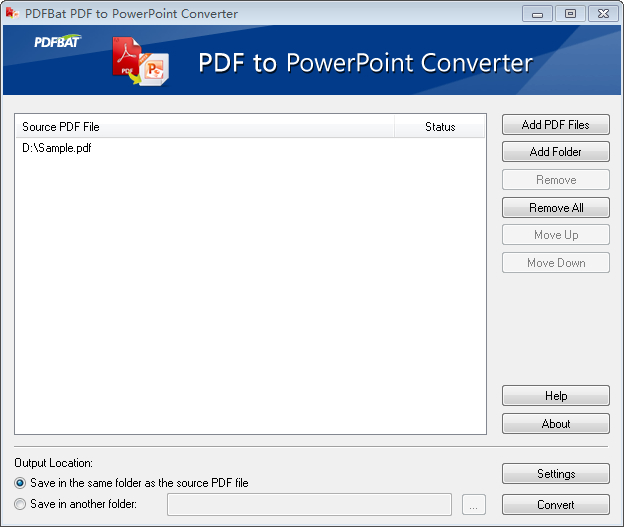Minimize the PDFBat converter window

pos(537,14)
